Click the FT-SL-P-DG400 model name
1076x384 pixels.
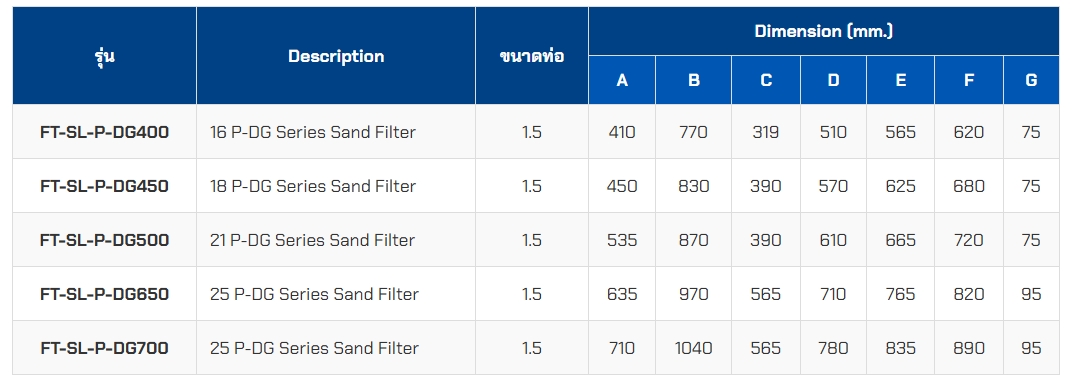coord(104,132)
